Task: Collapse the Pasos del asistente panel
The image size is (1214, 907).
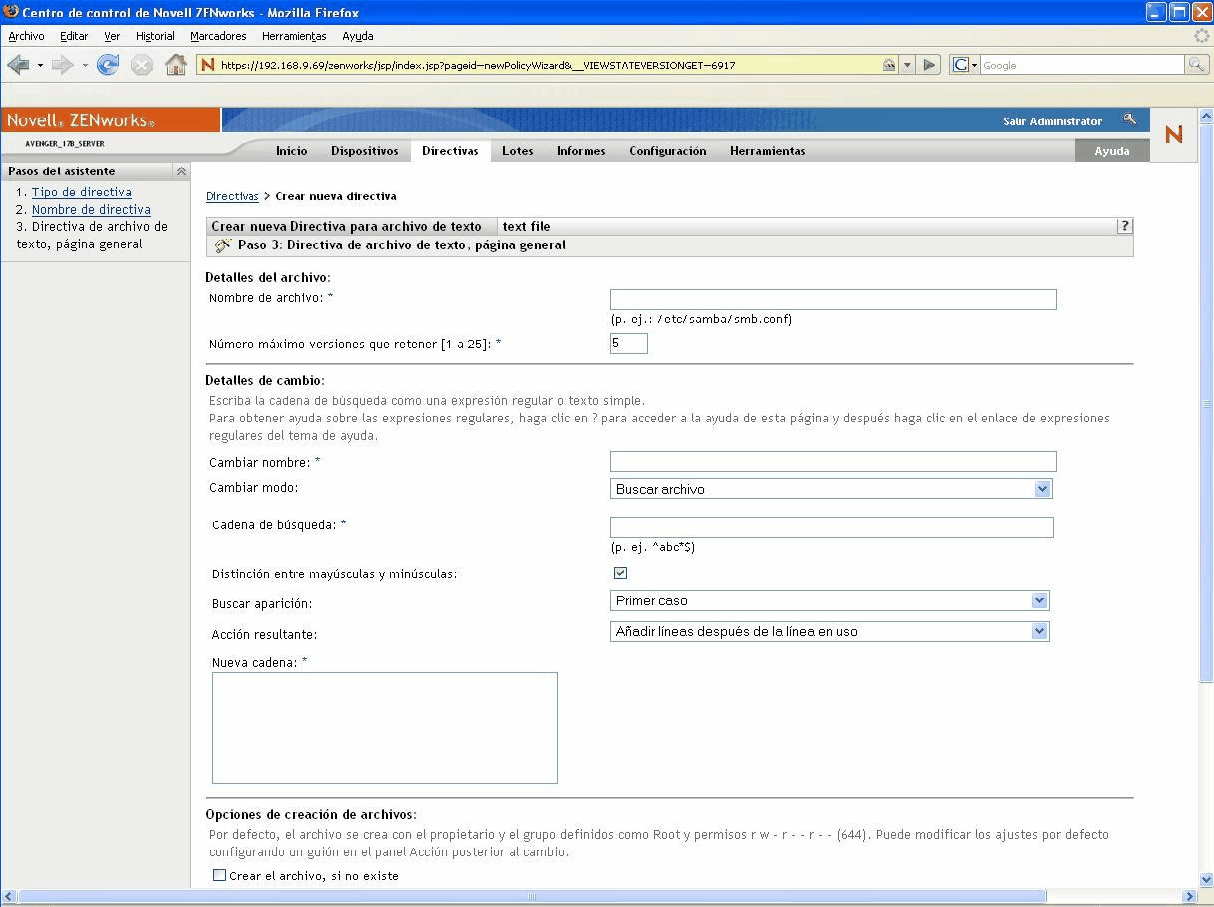Action: point(181,171)
